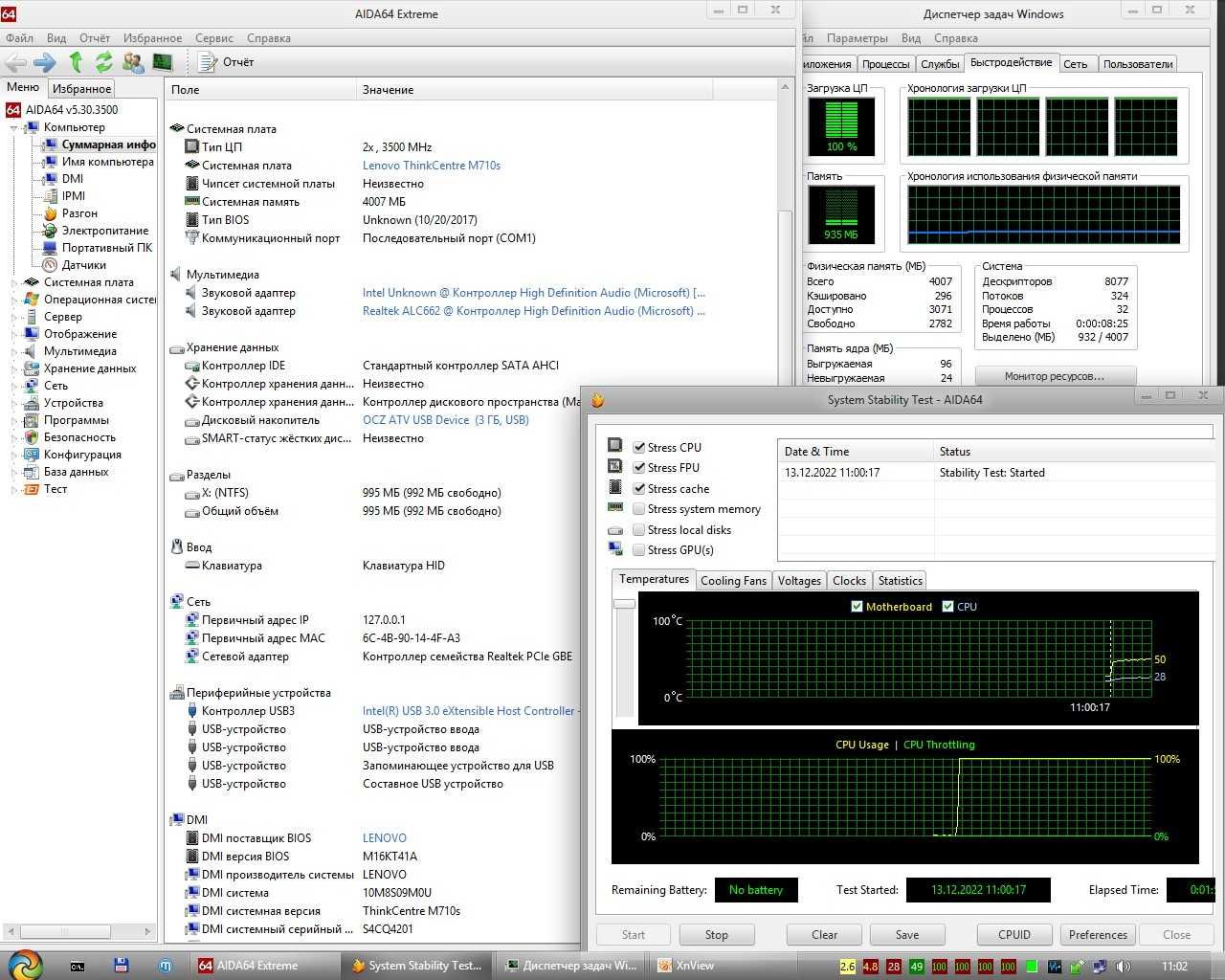This screenshot has width=1225, height=980.
Task: Expand the Устройства tree node
Action: pos(14,403)
